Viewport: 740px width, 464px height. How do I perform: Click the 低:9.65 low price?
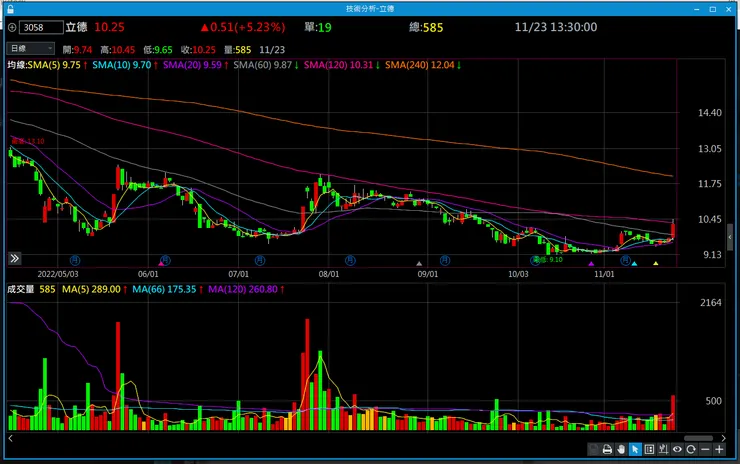tap(158, 50)
